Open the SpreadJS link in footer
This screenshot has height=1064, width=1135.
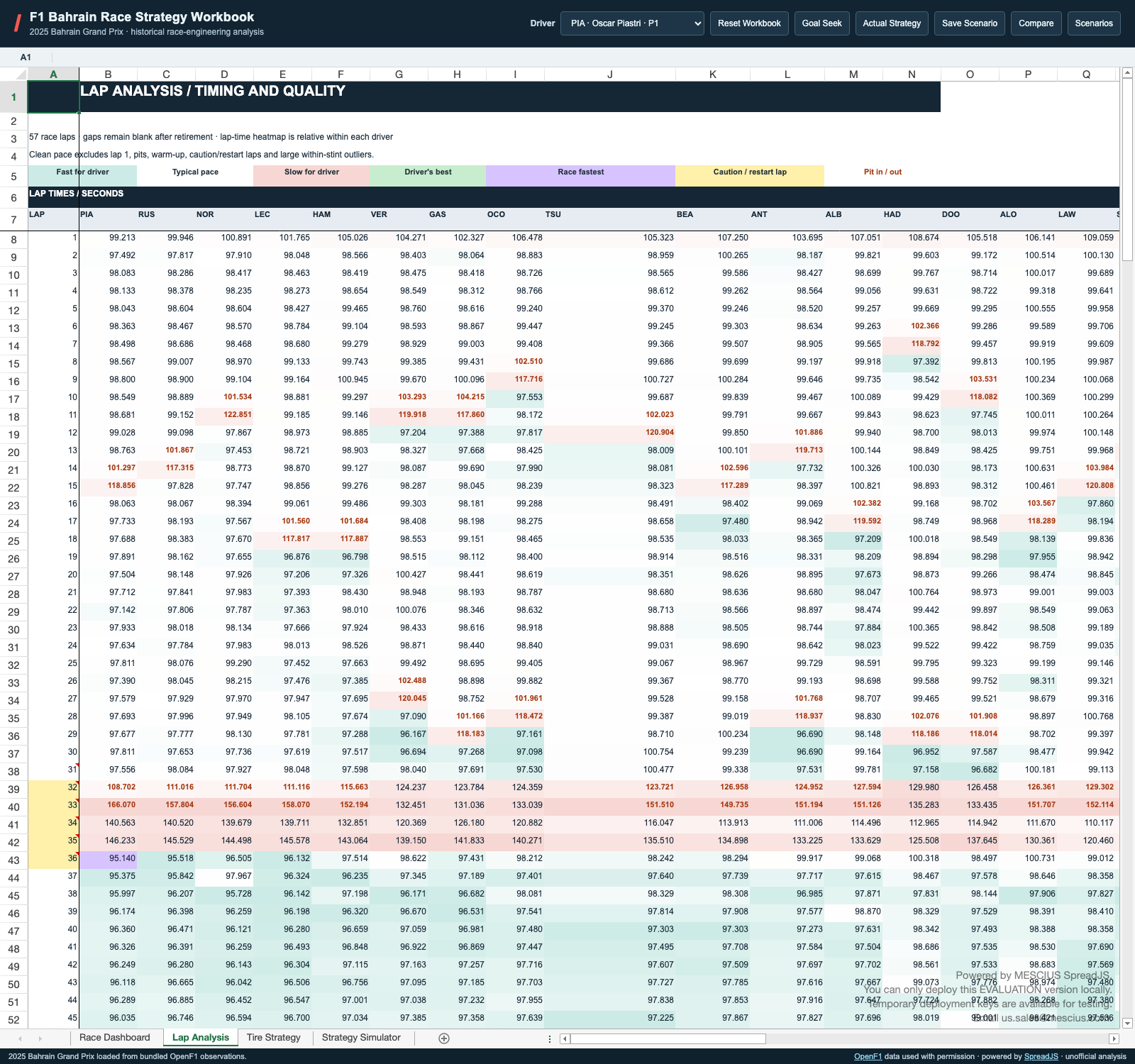(1041, 1056)
